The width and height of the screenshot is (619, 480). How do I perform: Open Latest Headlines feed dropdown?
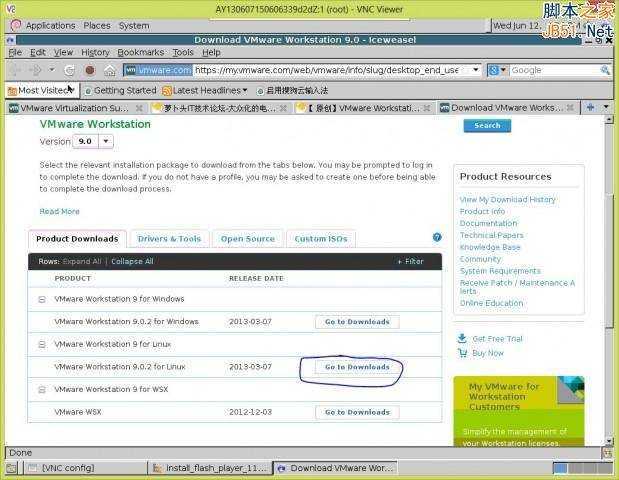tap(205, 91)
